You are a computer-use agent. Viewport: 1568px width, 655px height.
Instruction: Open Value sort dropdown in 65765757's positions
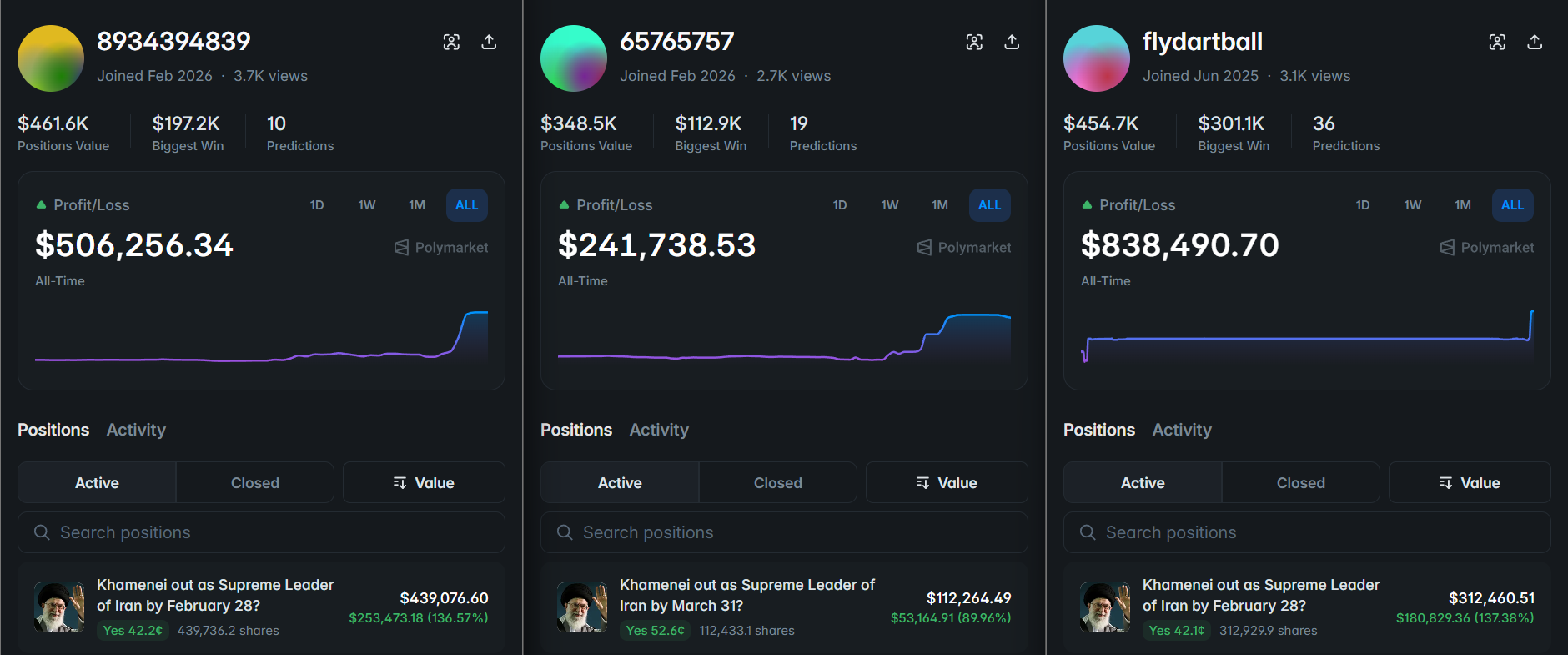[947, 483]
